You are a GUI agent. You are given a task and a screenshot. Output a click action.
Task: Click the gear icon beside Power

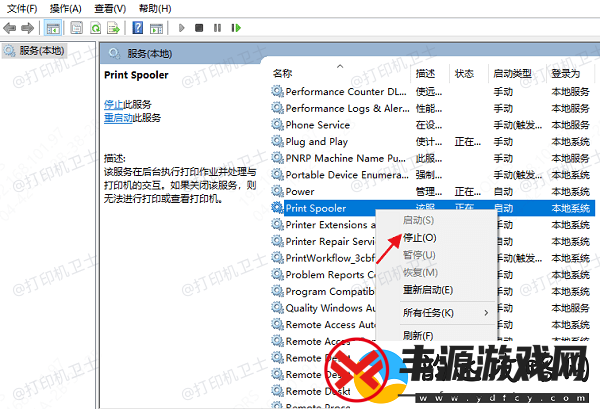pos(277,191)
